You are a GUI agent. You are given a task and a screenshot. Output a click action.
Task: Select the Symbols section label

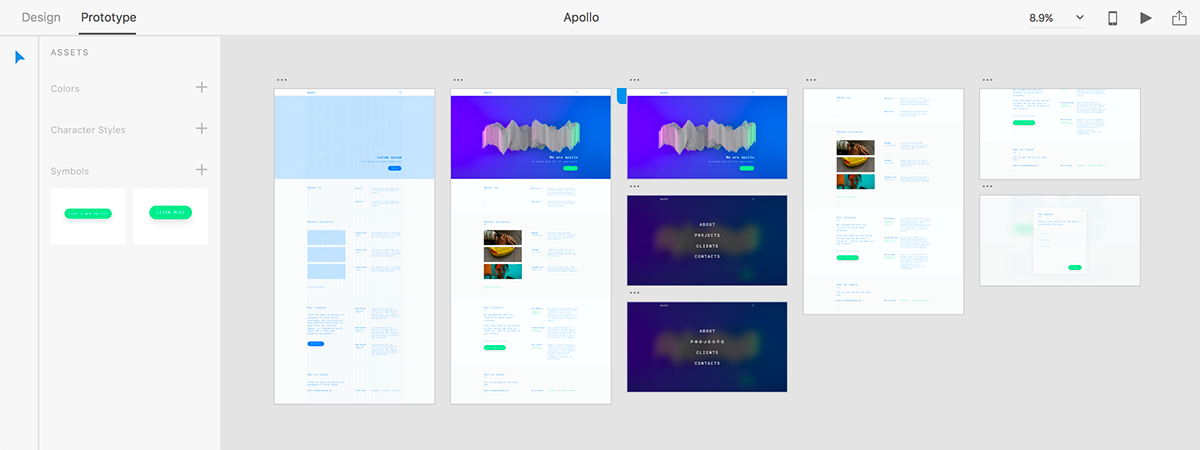click(x=70, y=171)
